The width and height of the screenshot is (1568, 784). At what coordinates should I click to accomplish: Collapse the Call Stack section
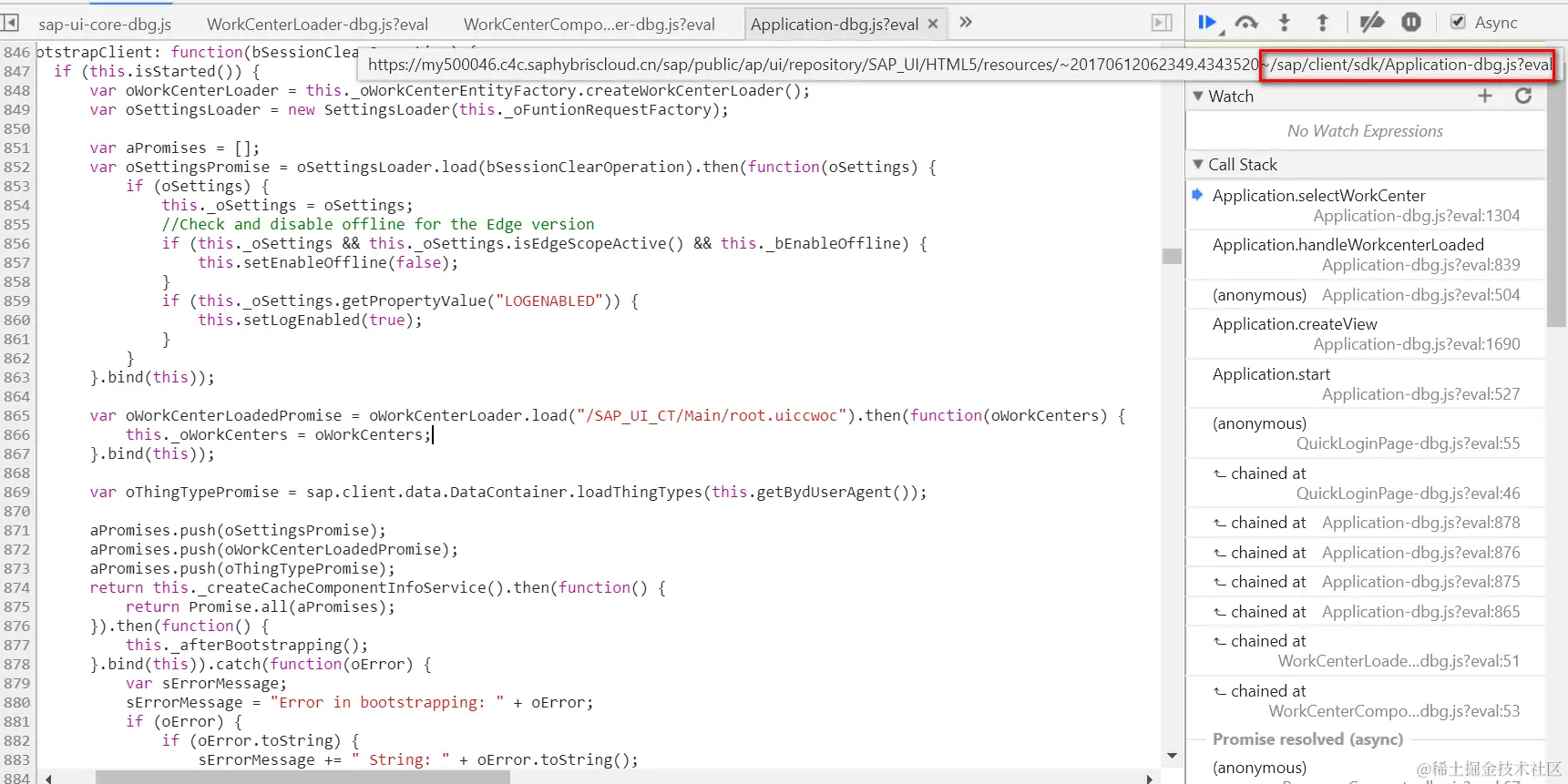click(1198, 164)
